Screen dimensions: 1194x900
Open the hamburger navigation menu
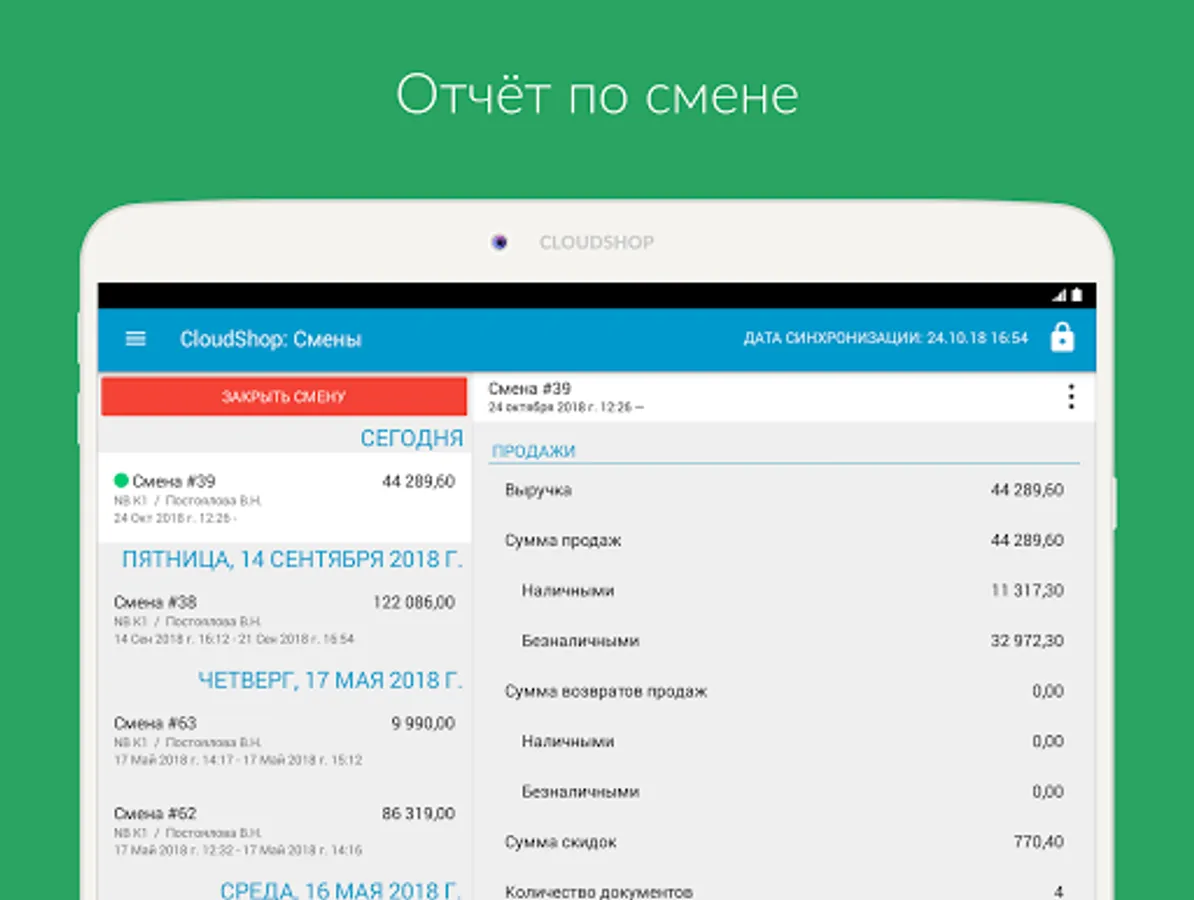136,339
